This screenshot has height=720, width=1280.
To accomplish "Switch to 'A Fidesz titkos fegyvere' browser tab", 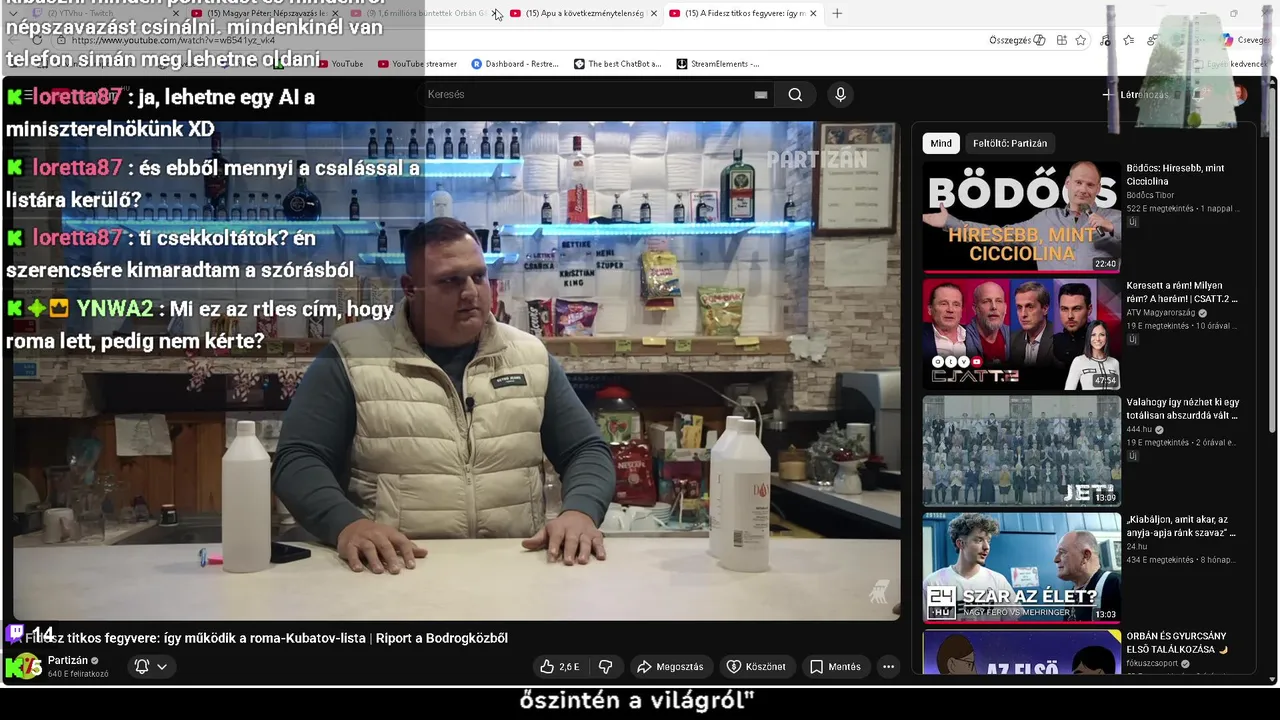I will pyautogui.click(x=744, y=13).
